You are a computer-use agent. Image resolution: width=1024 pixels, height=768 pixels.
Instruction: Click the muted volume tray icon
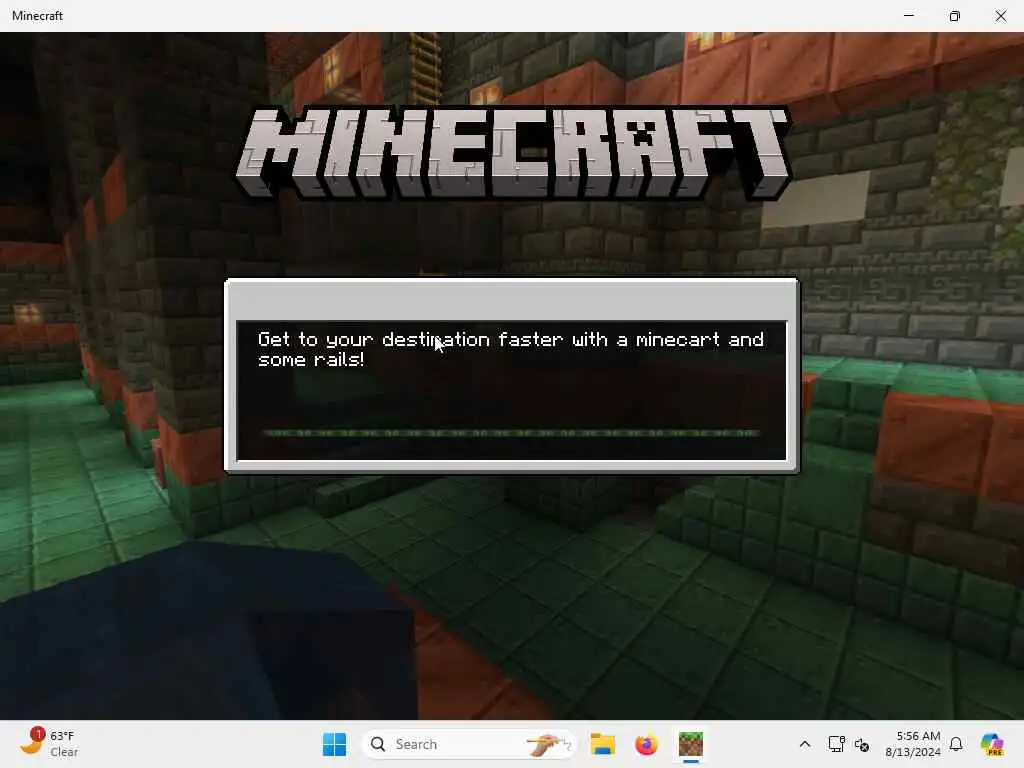(862, 744)
